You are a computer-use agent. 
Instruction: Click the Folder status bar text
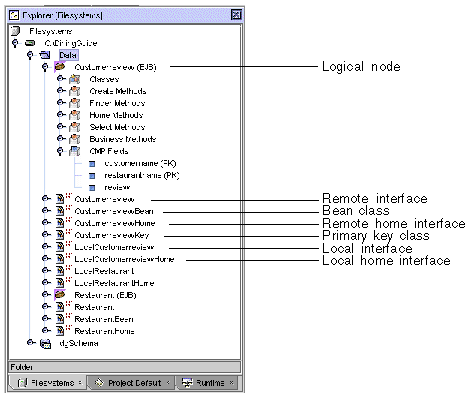tap(21, 367)
